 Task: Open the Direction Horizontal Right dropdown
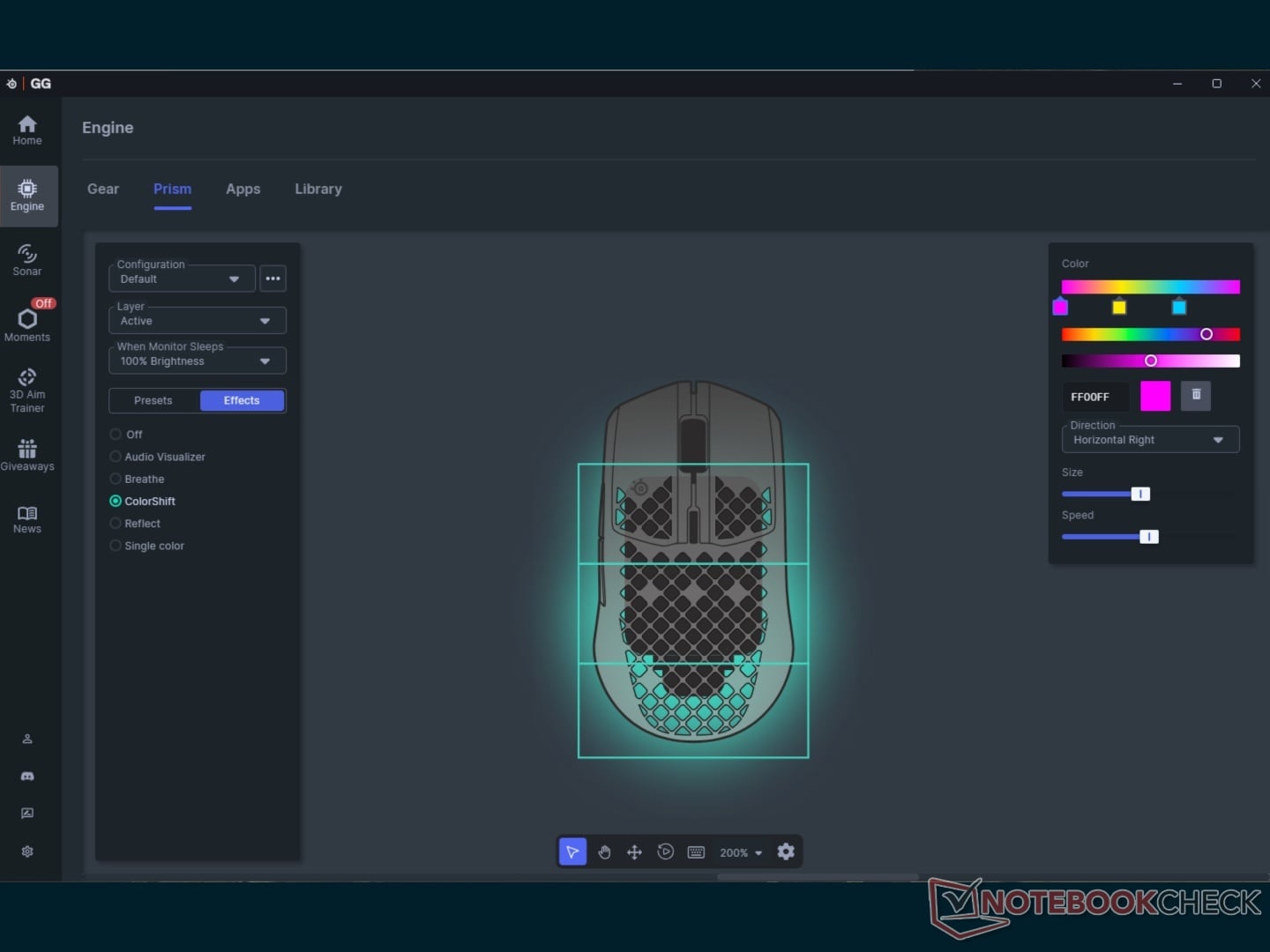(1150, 439)
